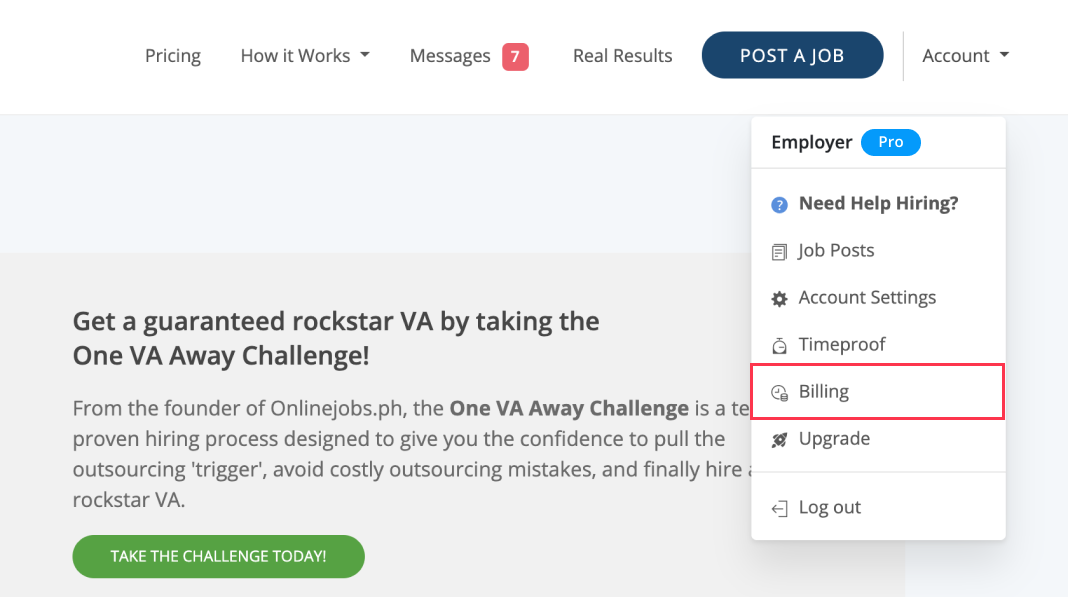1068x597 pixels.
Task: Click the bold One VA Away Challenge paragraph text
Action: click(x=569, y=409)
